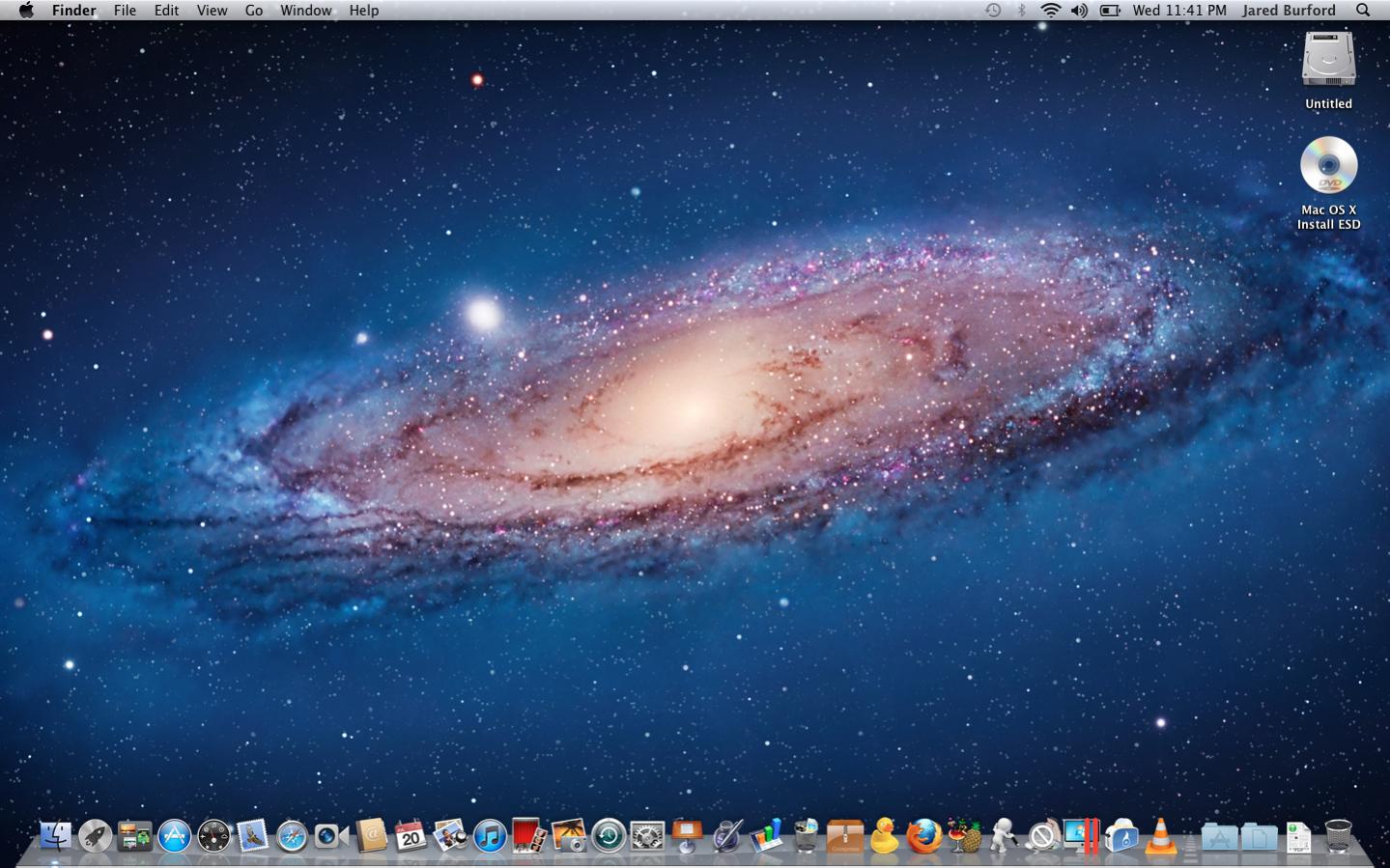Open white figure with magnifier icon
The image size is (1390, 868).
point(1004,835)
